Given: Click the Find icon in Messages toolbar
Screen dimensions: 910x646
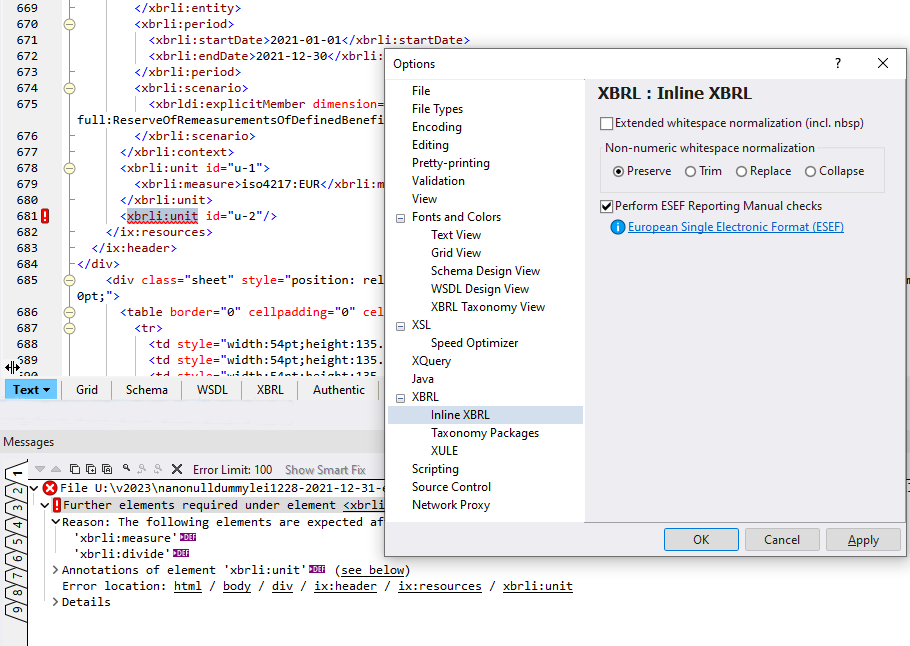Looking at the screenshot, I should tap(126, 469).
